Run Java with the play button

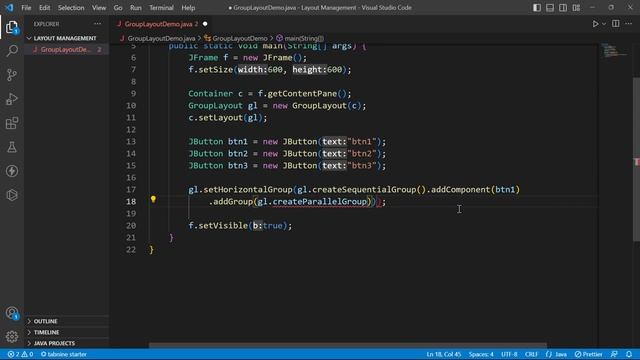[x=596, y=24]
